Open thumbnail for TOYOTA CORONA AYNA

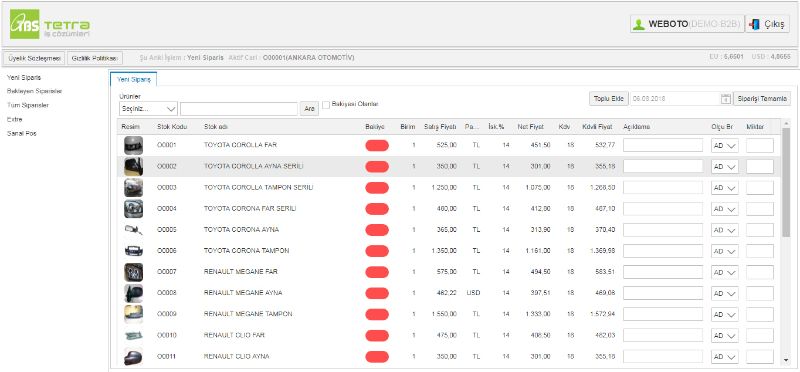click(x=133, y=230)
